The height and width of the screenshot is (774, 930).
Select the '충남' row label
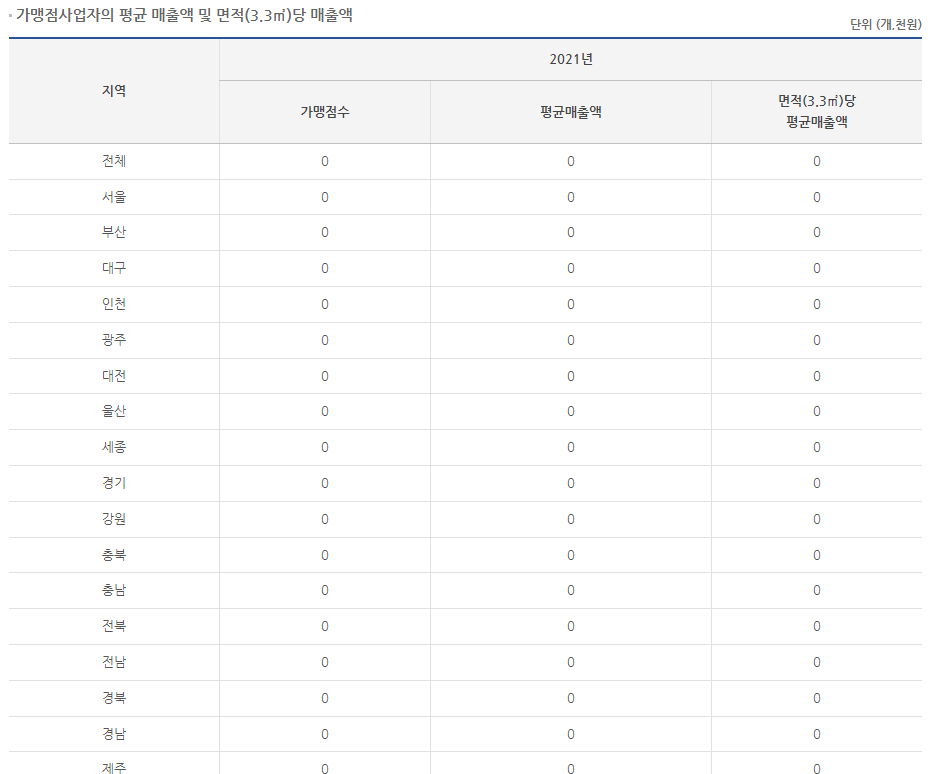pyautogui.click(x=114, y=590)
